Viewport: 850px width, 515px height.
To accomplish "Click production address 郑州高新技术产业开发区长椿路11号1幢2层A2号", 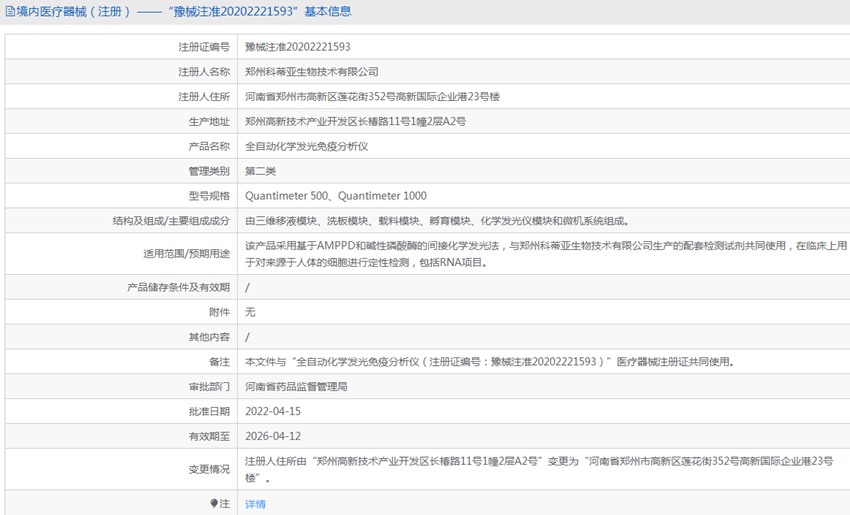I will pos(355,121).
